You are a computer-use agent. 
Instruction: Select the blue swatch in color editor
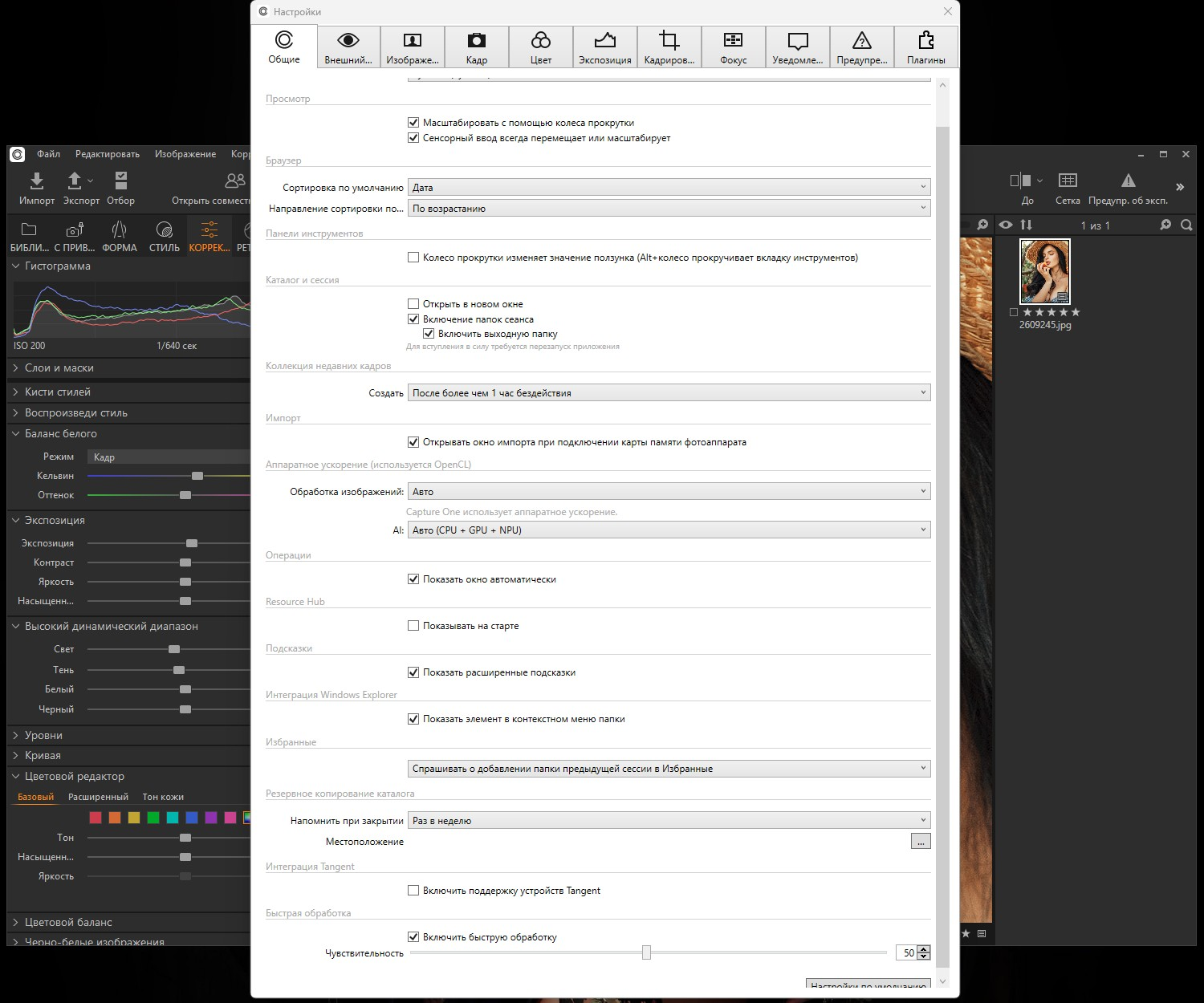coord(192,818)
